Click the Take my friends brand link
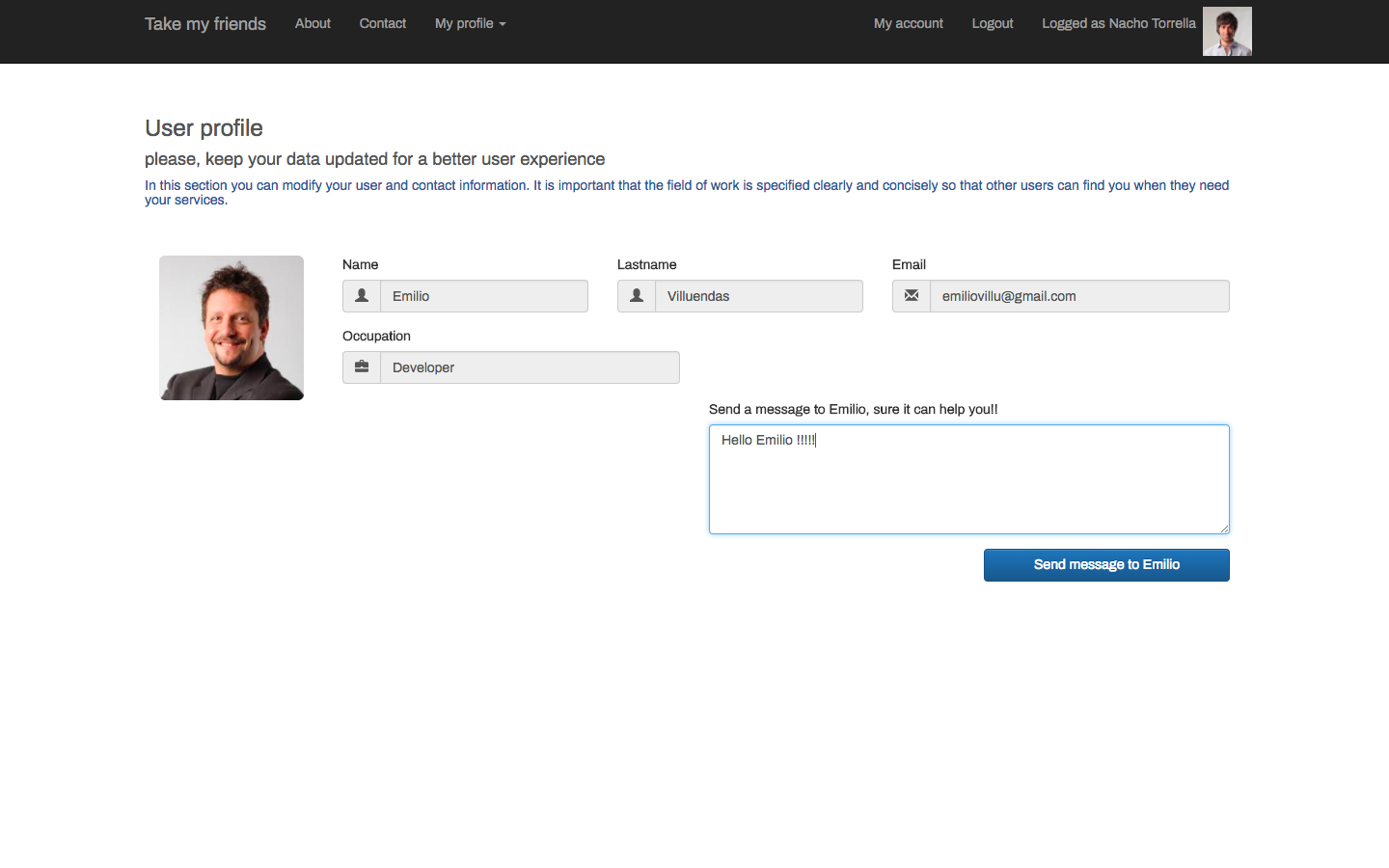1389x868 pixels. (x=205, y=24)
